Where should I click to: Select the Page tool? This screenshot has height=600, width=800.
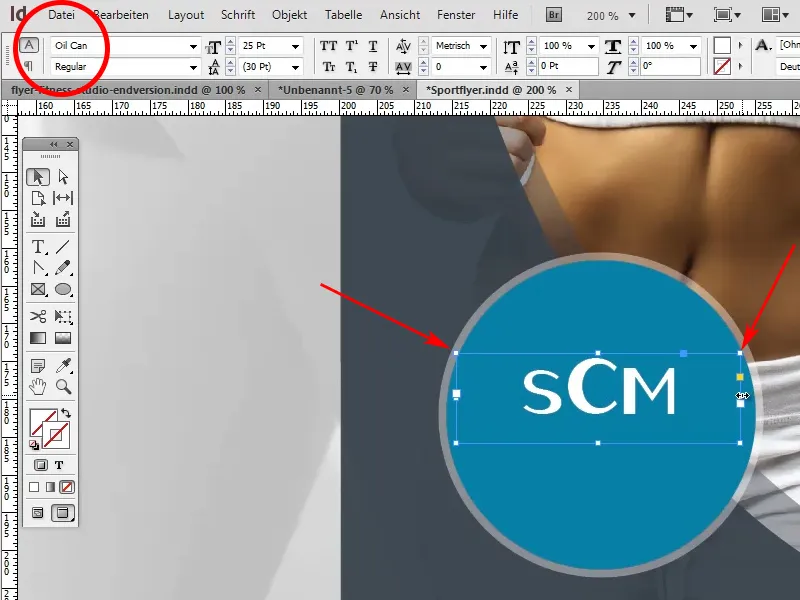[38, 198]
